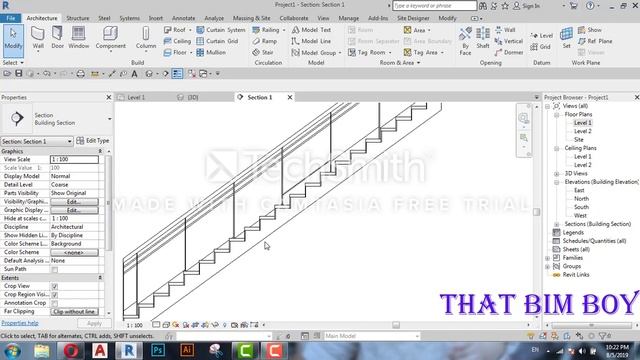Click the Ceiling tool
Viewport: 640px width, 360px height.
(x=177, y=41)
